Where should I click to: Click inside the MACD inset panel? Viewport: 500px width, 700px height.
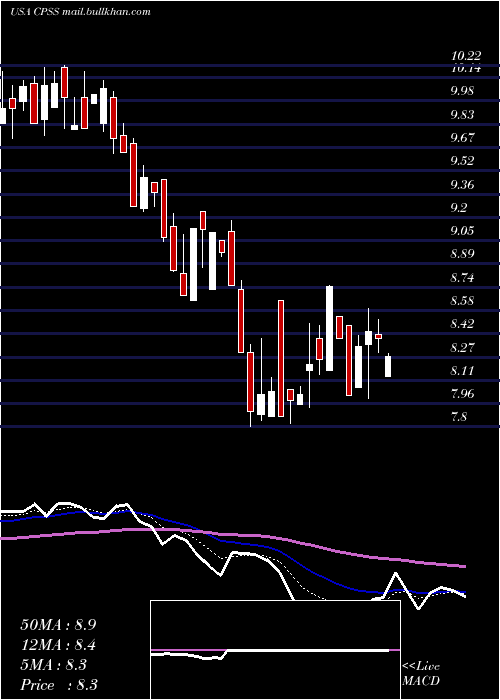click(275, 650)
